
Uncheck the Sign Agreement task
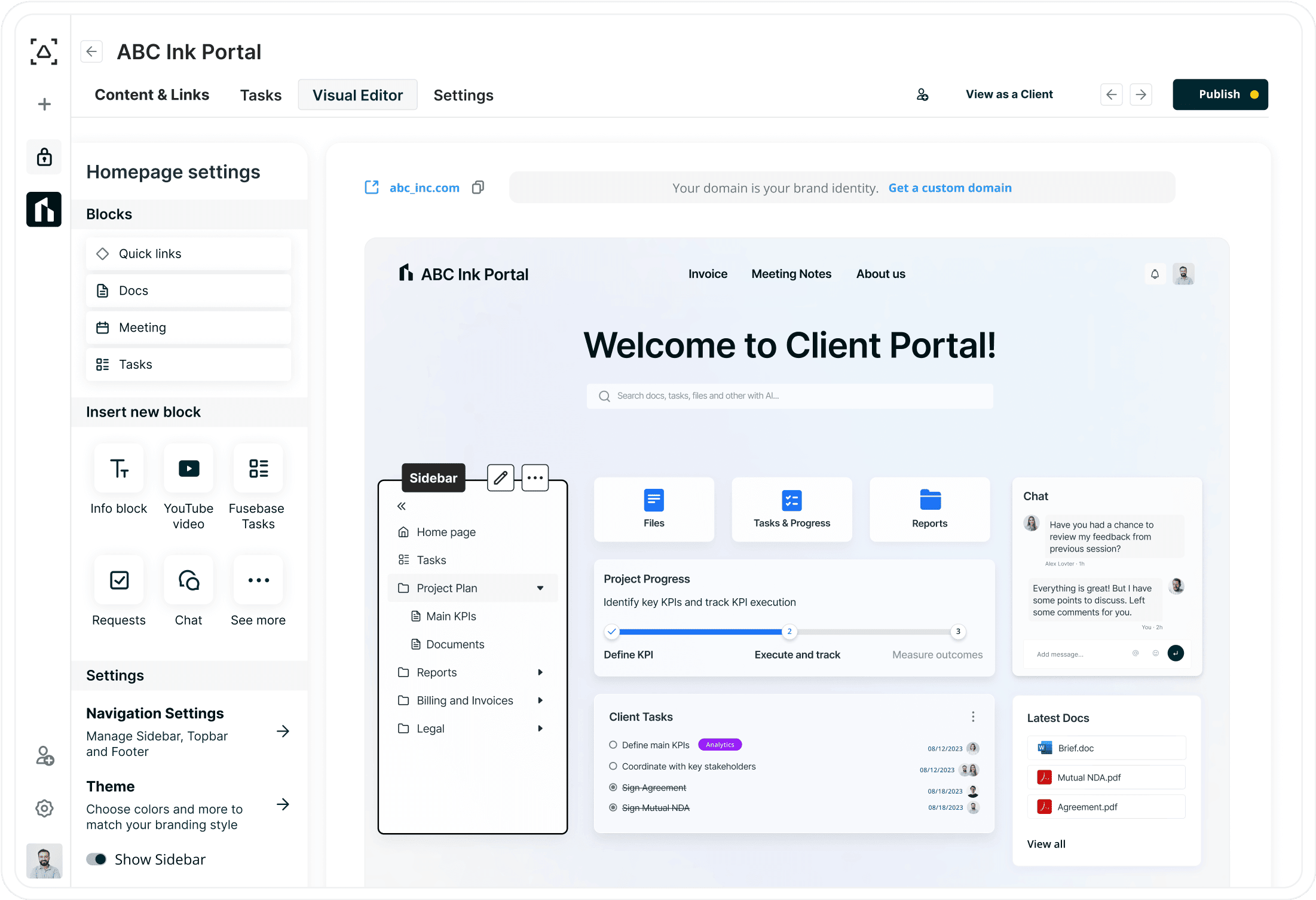click(x=613, y=788)
